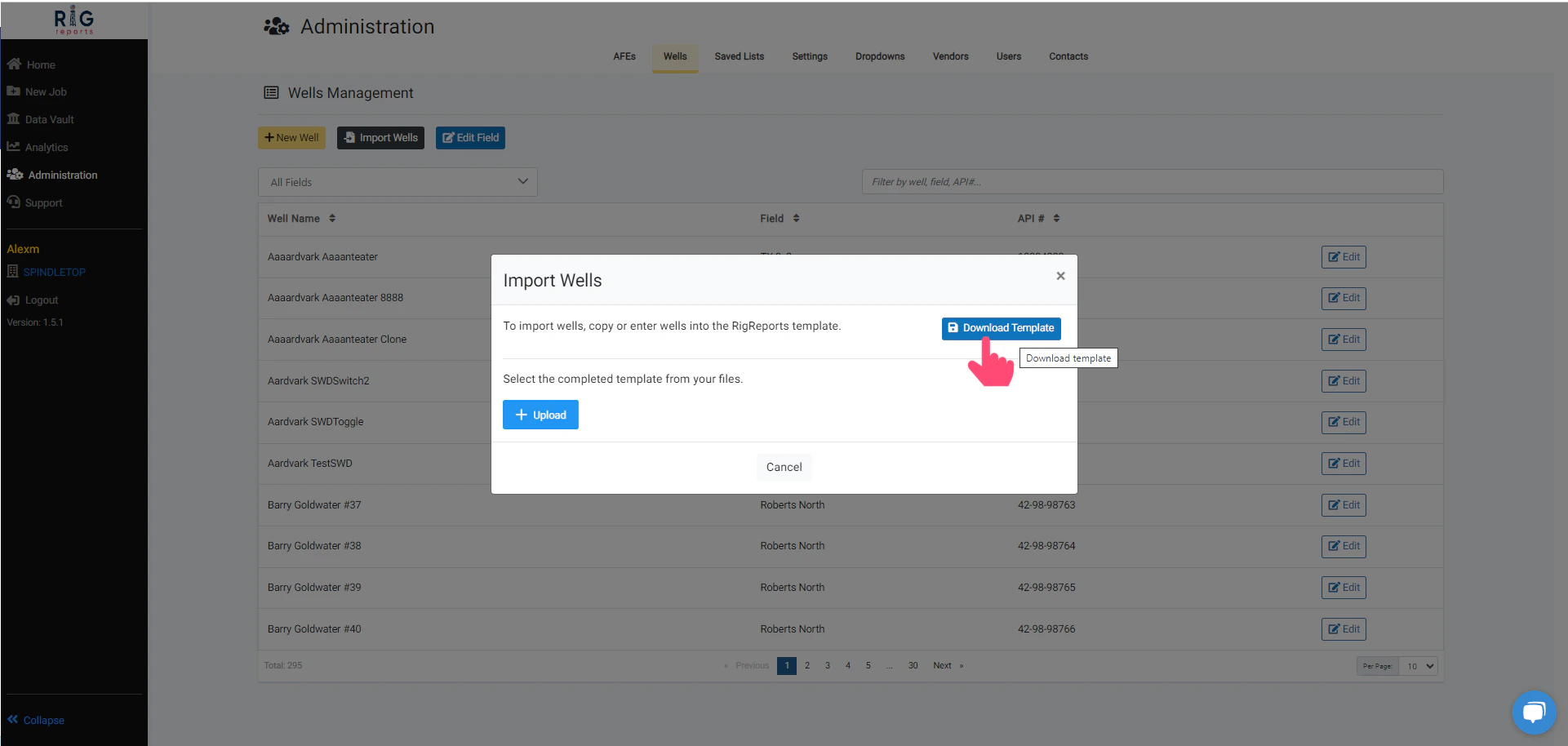Switch to the Dropdowns tab
Viewport: 1568px width, 746px height.
click(x=880, y=56)
